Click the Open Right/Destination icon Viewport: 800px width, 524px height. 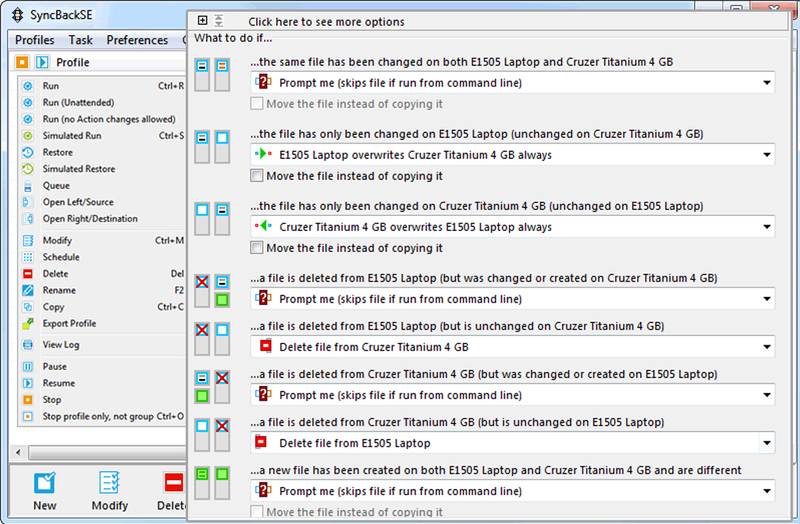click(28, 219)
